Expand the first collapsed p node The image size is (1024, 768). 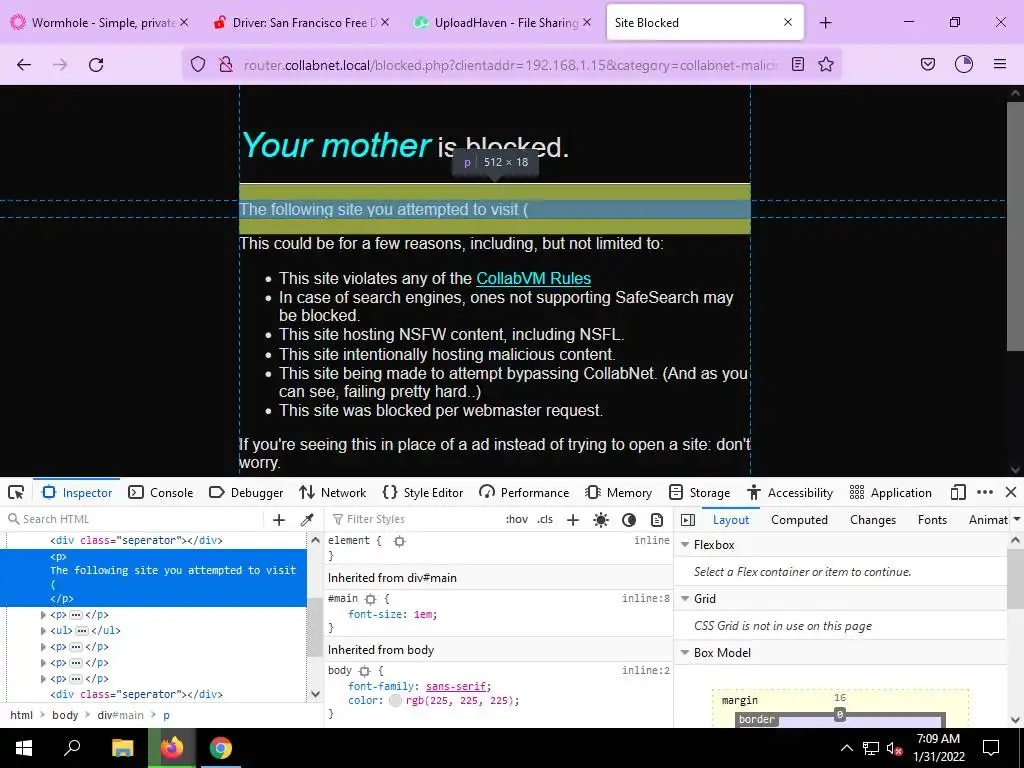click(43, 615)
